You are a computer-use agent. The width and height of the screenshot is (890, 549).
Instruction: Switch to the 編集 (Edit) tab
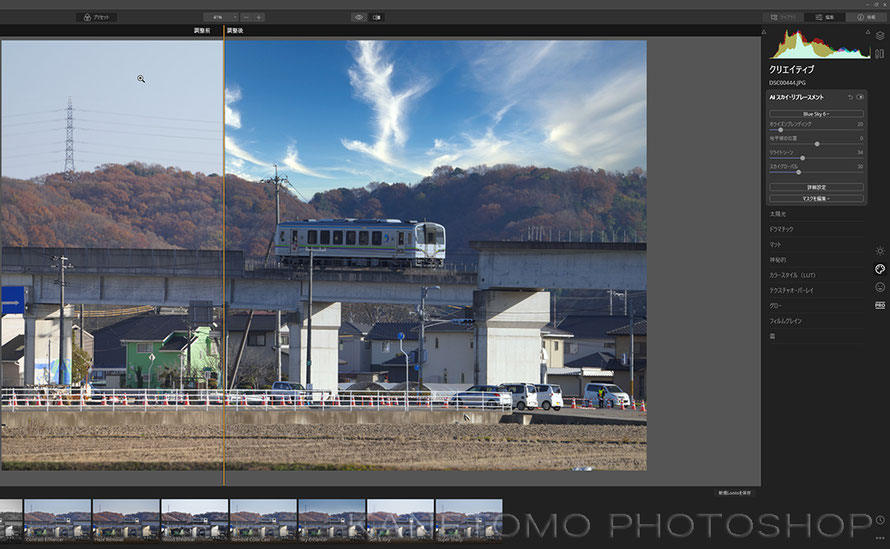click(x=825, y=18)
